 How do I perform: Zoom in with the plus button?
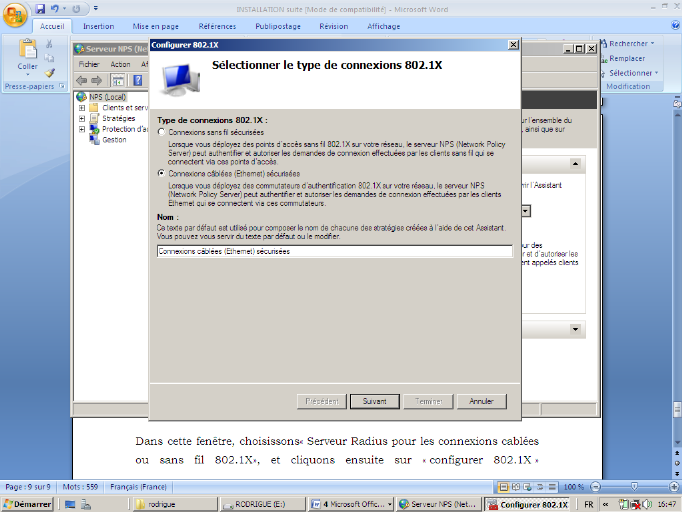click(674, 487)
